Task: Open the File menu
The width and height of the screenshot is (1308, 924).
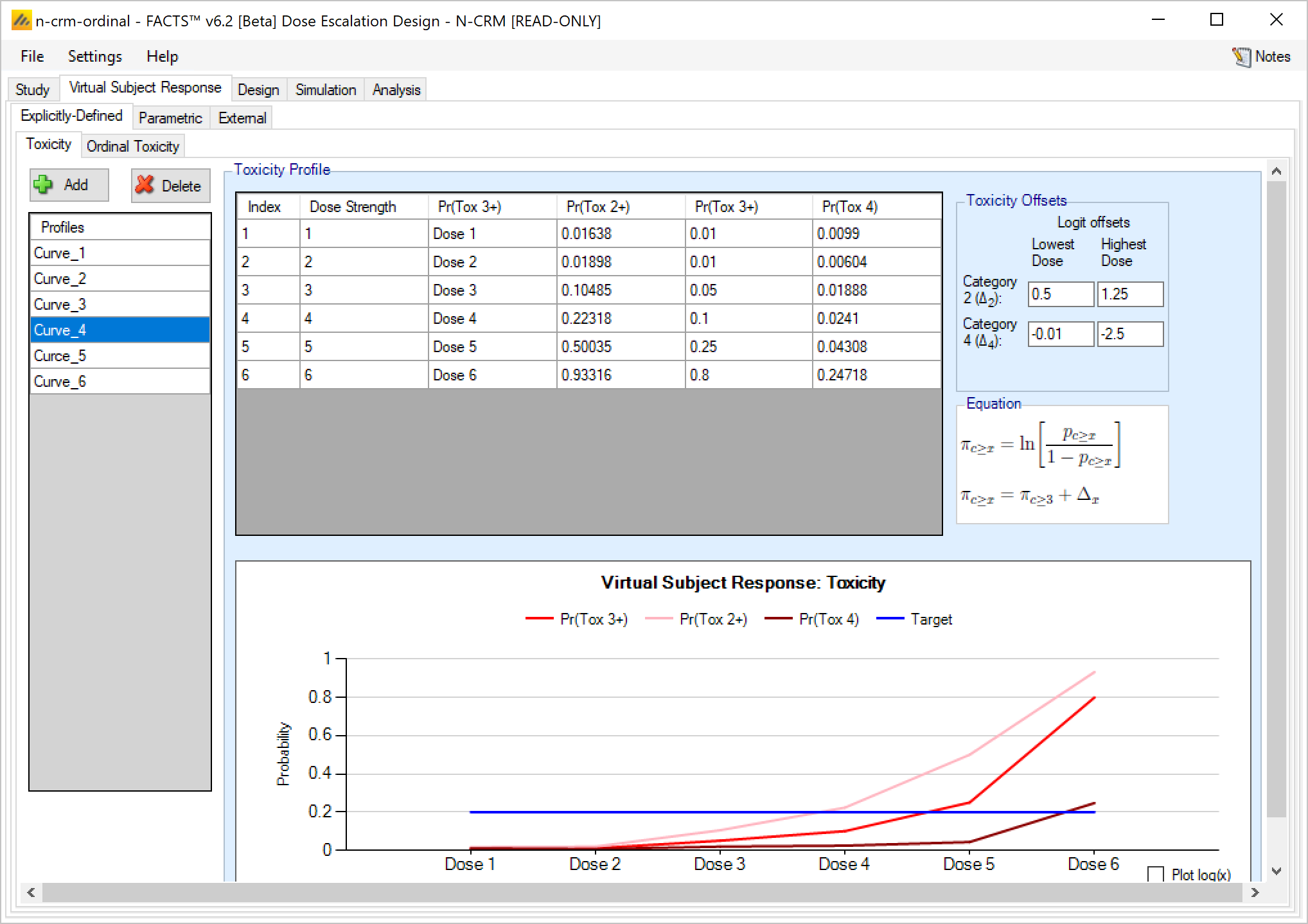Action: click(x=32, y=57)
